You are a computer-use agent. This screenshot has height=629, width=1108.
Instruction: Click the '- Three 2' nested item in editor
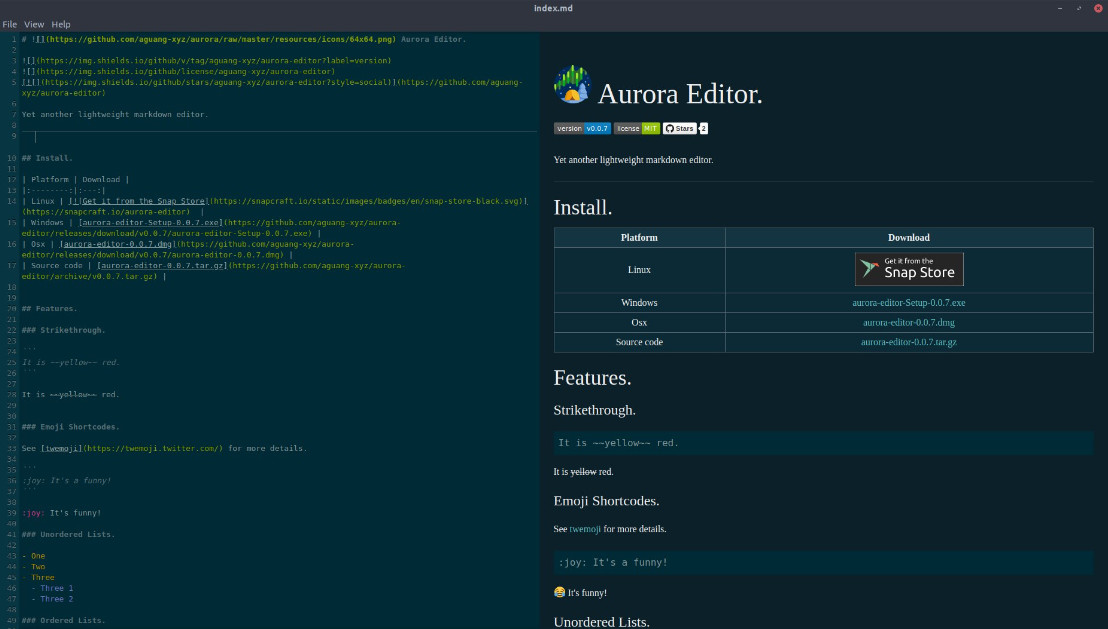pos(52,599)
